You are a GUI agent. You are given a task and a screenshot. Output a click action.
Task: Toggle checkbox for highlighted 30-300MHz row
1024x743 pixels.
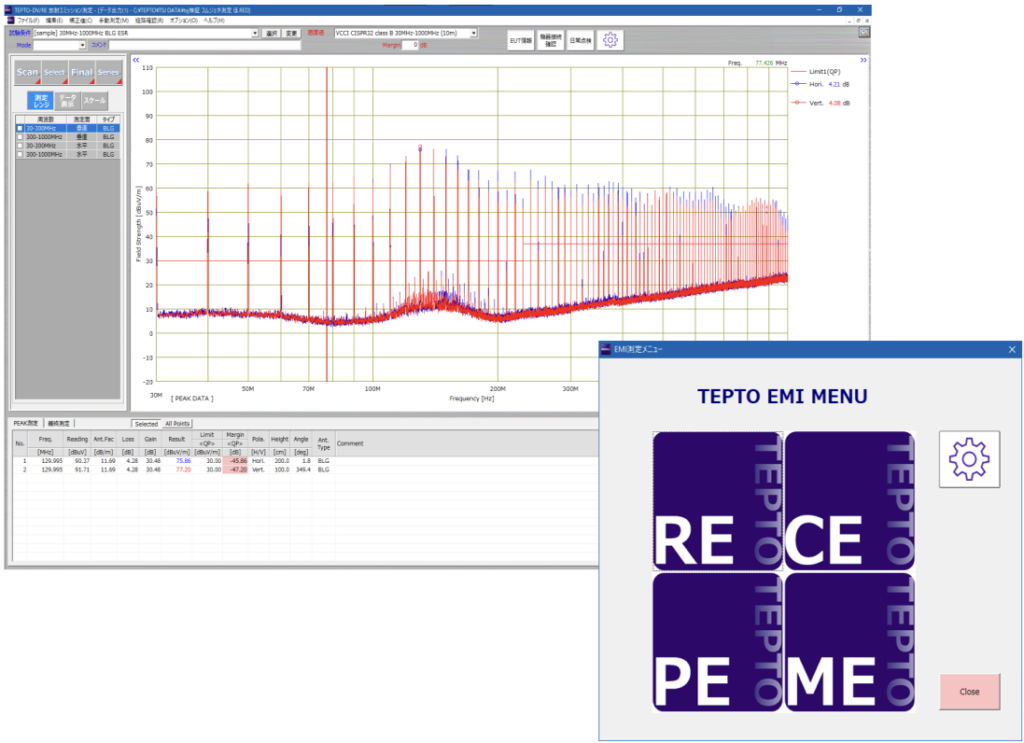point(20,129)
